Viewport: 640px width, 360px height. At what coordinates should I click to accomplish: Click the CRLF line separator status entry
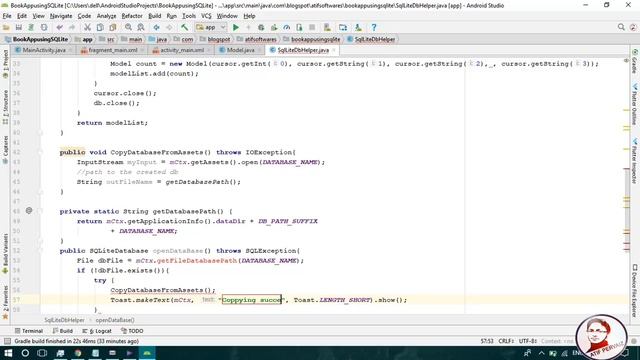(506, 341)
